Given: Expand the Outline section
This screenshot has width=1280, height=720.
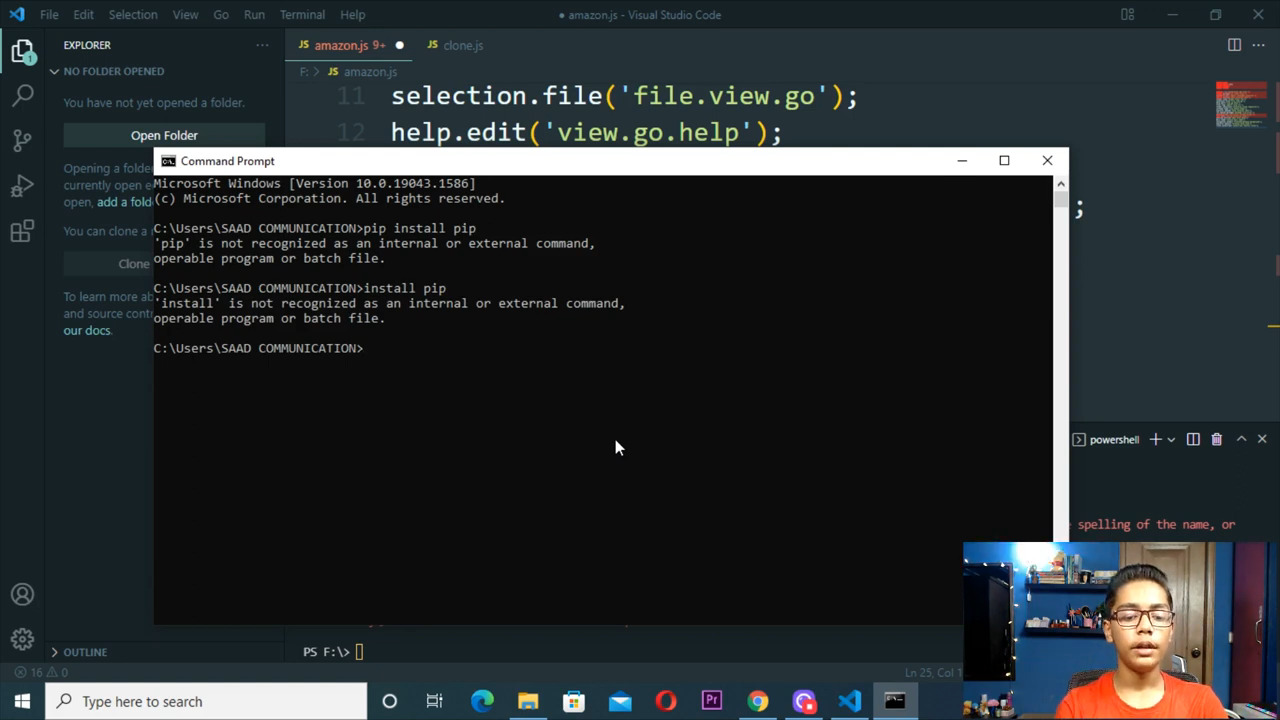Looking at the screenshot, I should [85, 652].
